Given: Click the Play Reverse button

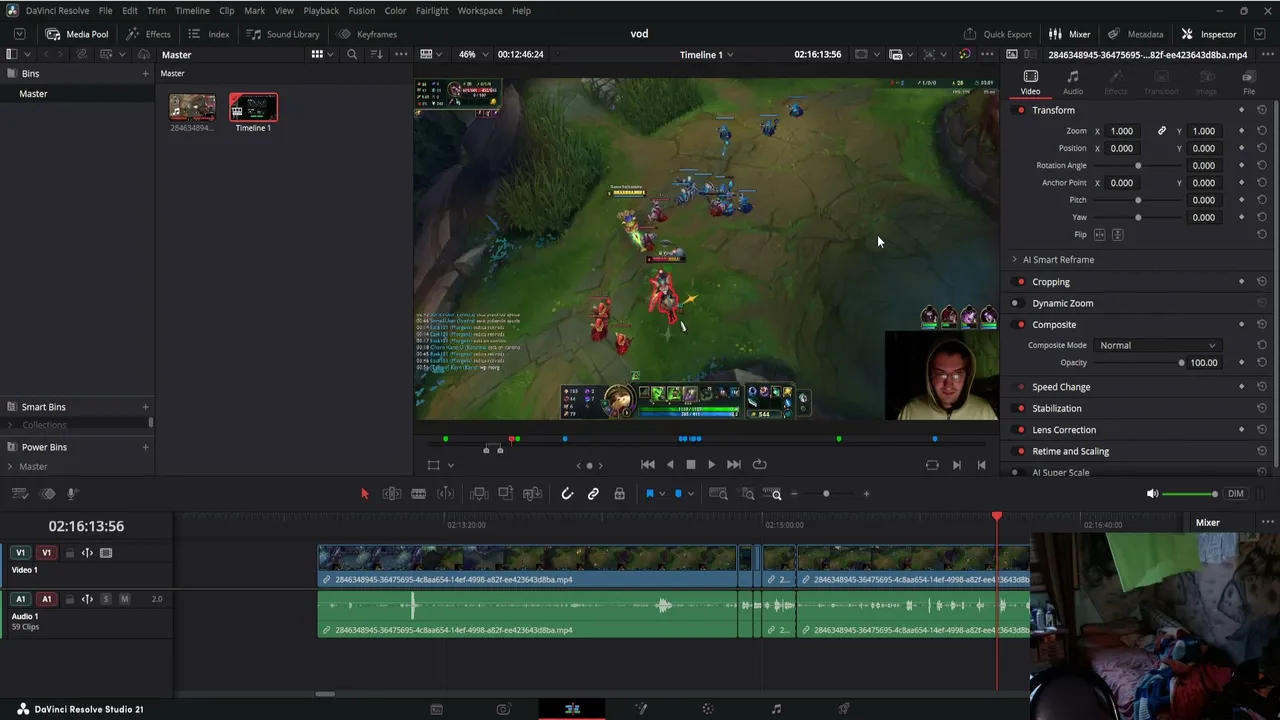Looking at the screenshot, I should [x=669, y=465].
